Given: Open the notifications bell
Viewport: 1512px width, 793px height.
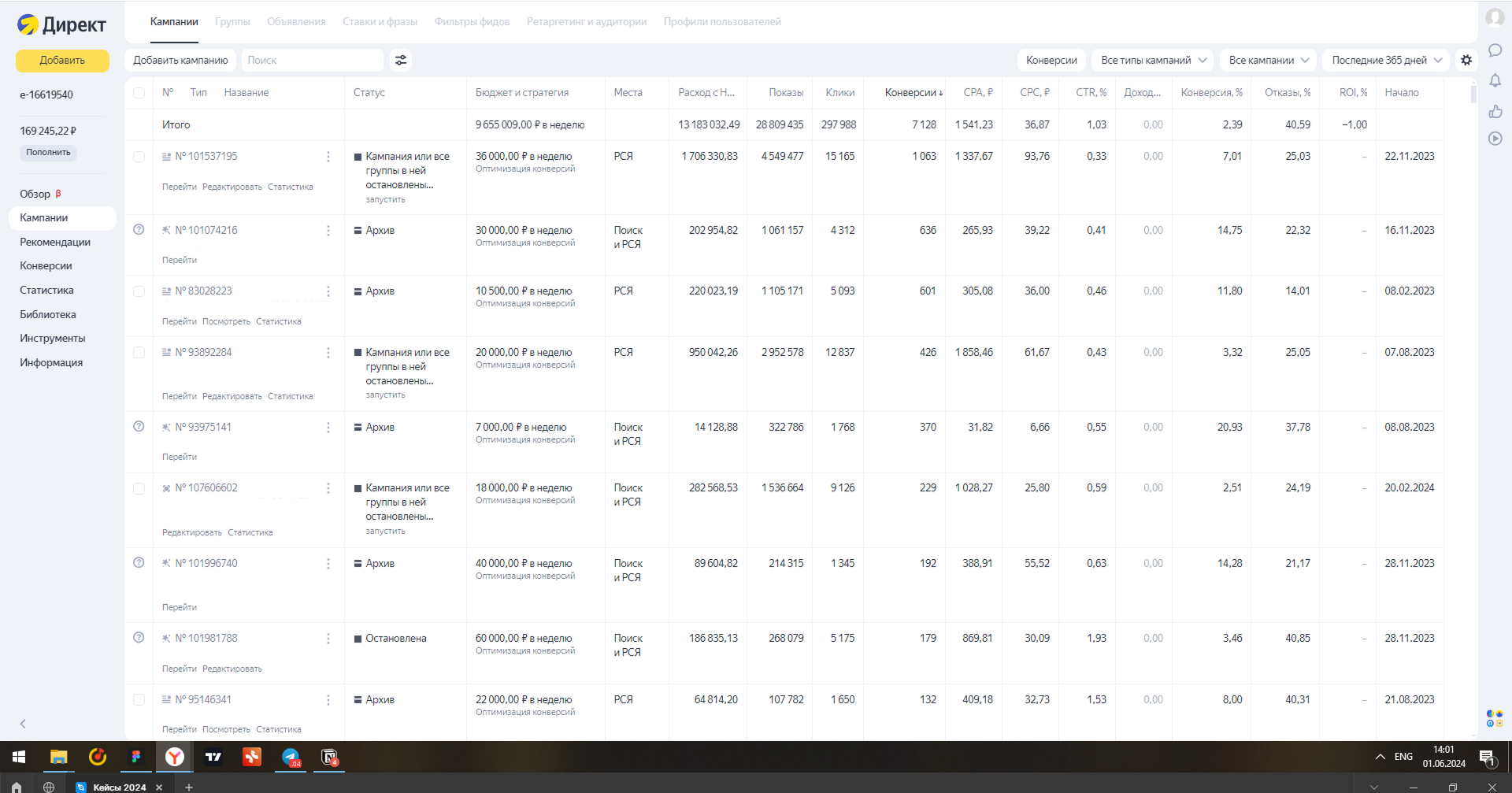Looking at the screenshot, I should pyautogui.click(x=1495, y=80).
